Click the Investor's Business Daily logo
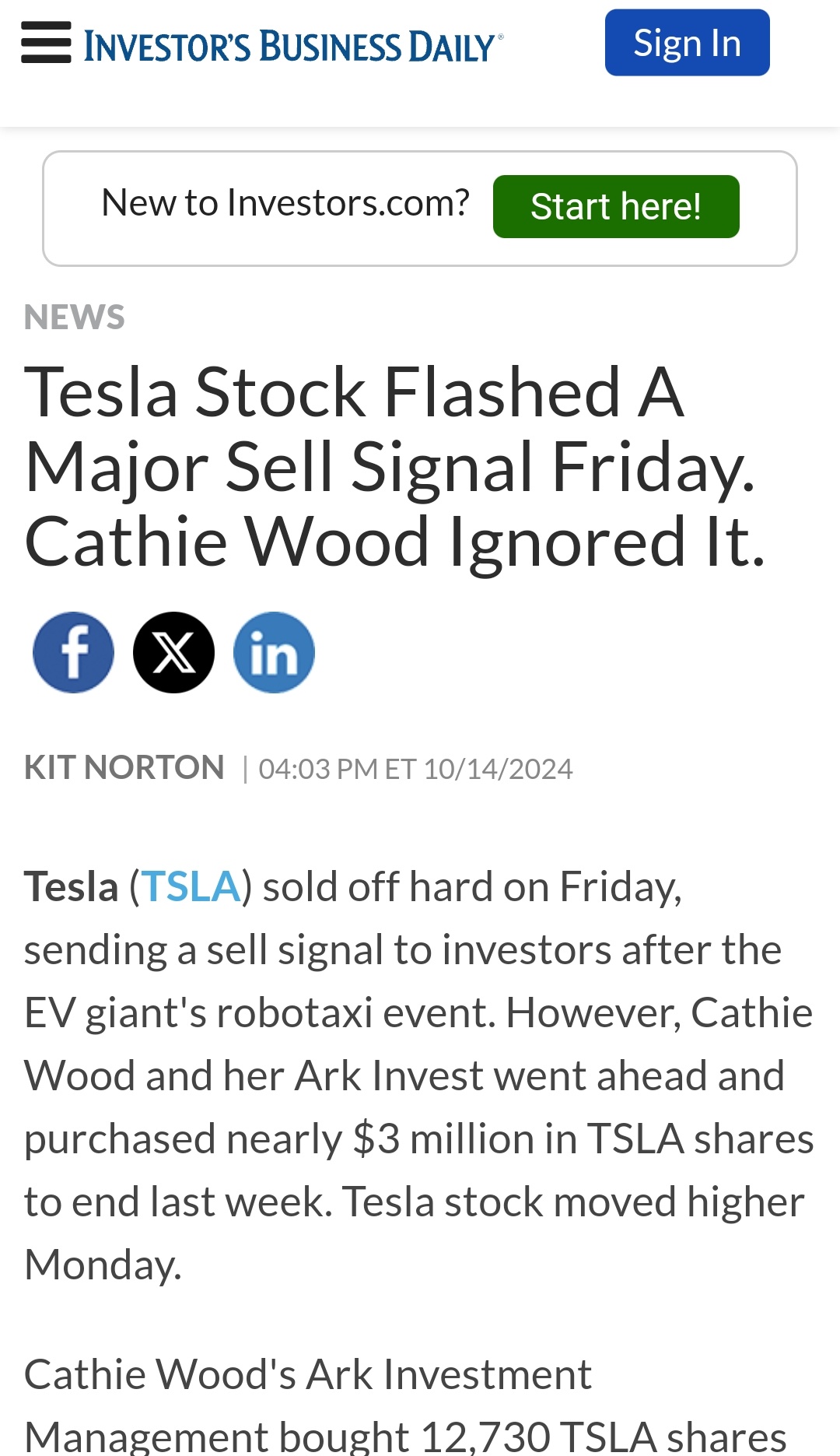 pos(293,47)
